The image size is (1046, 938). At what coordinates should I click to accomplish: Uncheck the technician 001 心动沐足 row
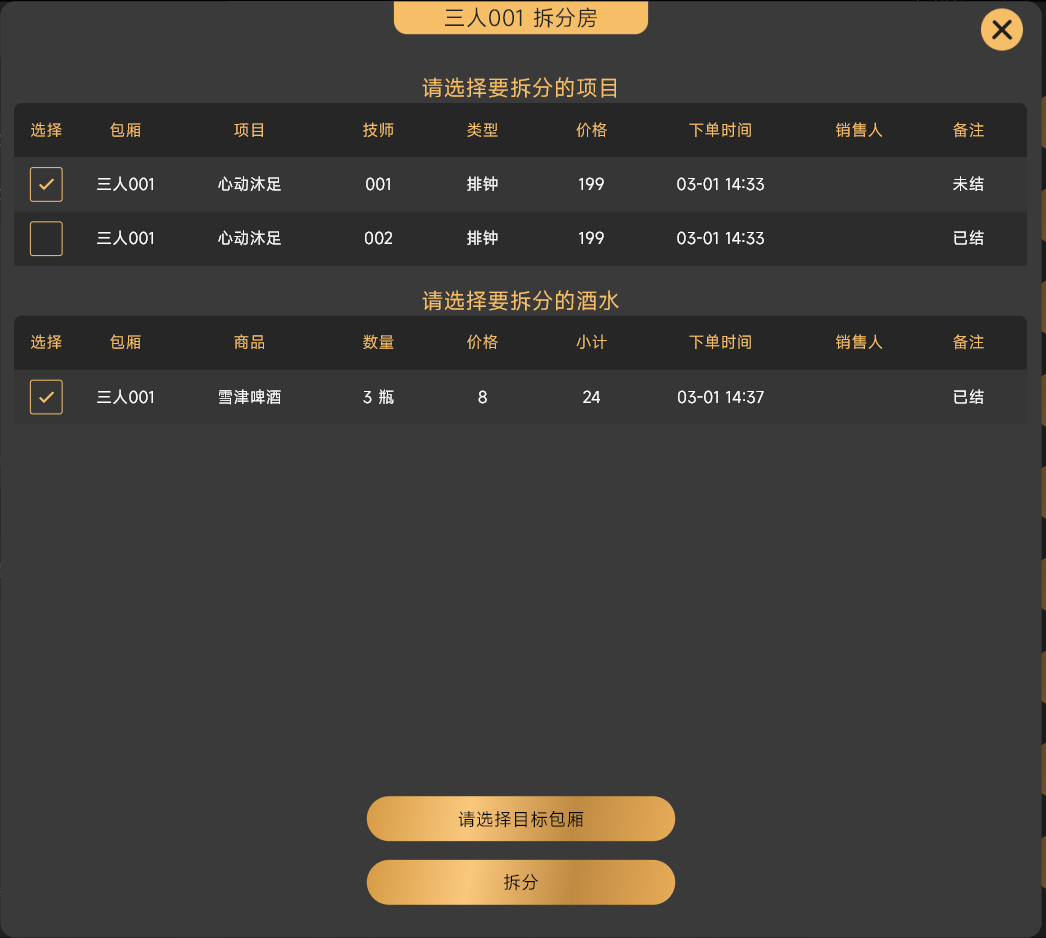point(46,184)
